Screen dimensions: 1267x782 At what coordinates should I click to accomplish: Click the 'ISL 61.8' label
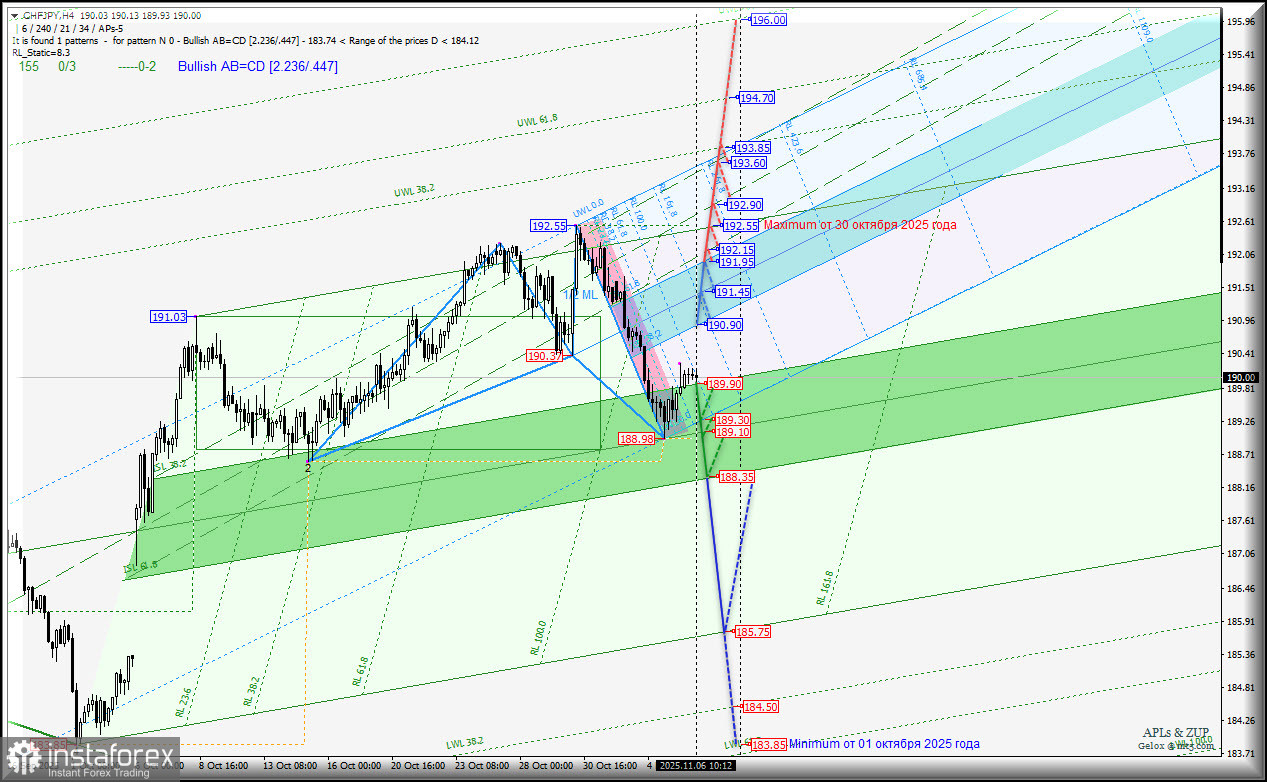click(x=141, y=567)
